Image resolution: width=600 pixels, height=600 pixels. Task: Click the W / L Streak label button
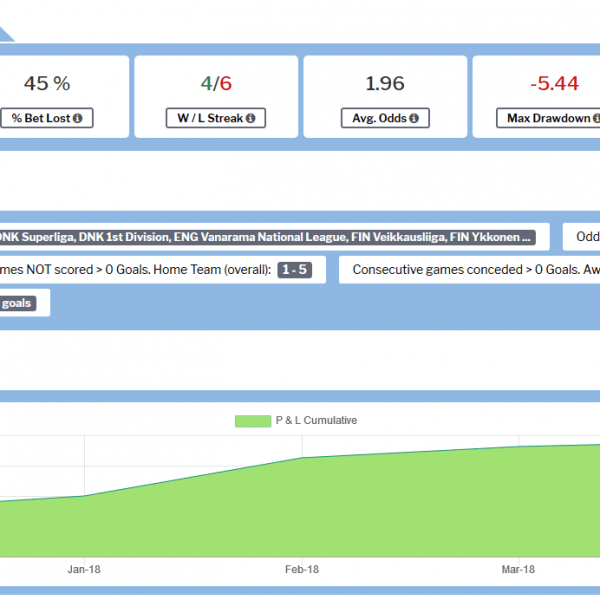pos(216,118)
